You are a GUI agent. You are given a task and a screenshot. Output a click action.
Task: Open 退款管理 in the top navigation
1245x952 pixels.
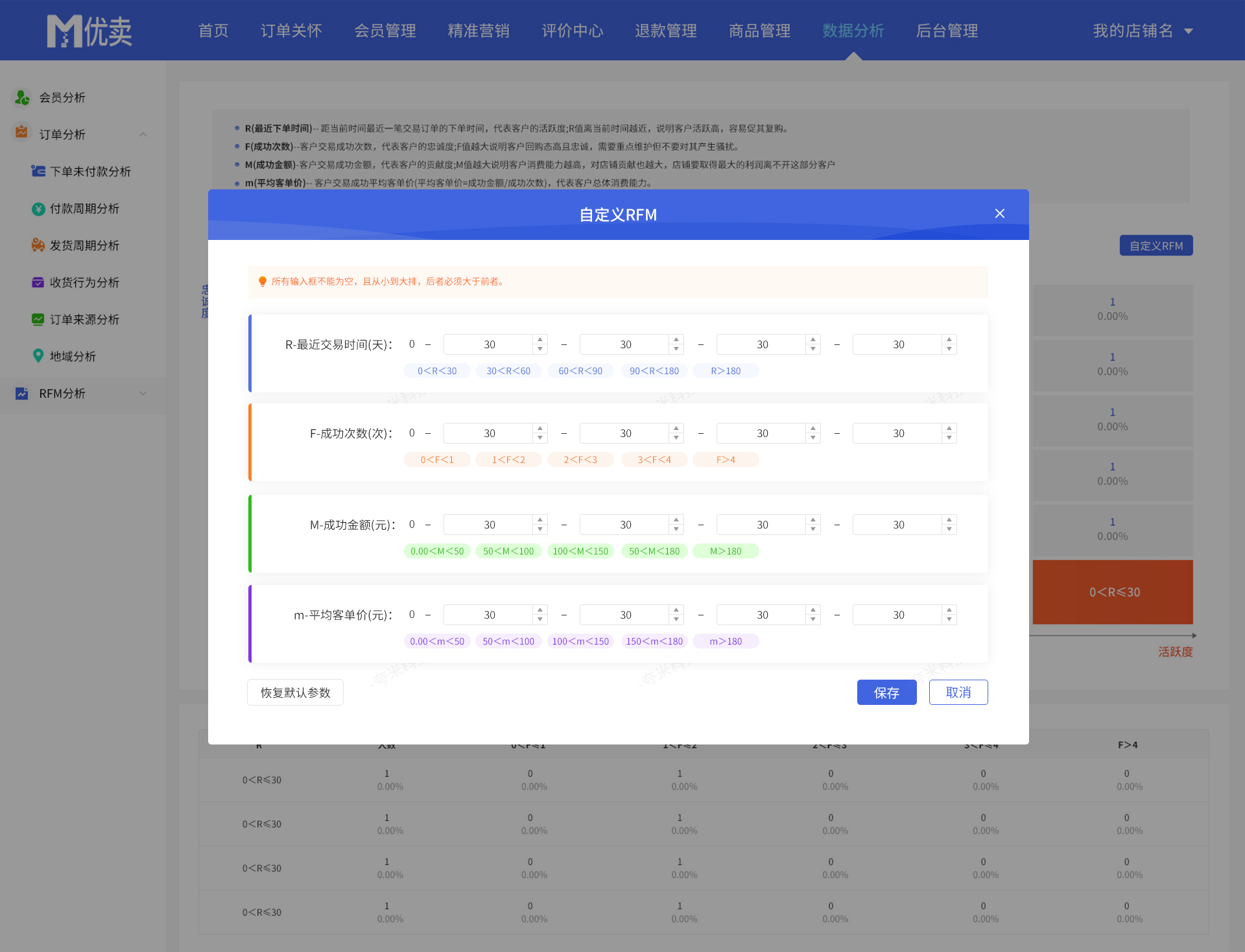pos(666,30)
